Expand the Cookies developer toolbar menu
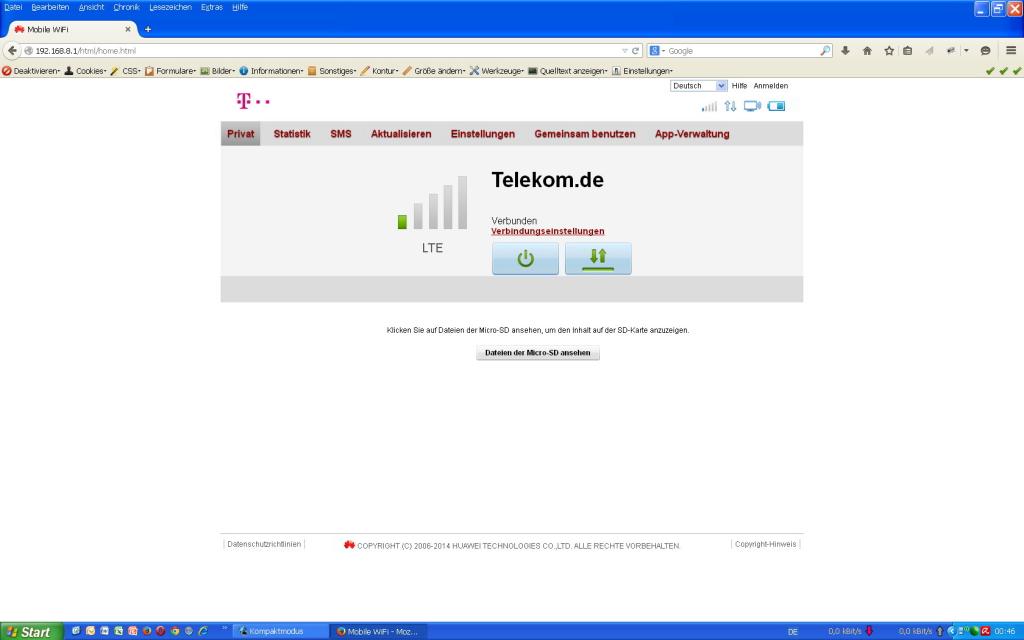The image size is (1024, 640). point(86,71)
